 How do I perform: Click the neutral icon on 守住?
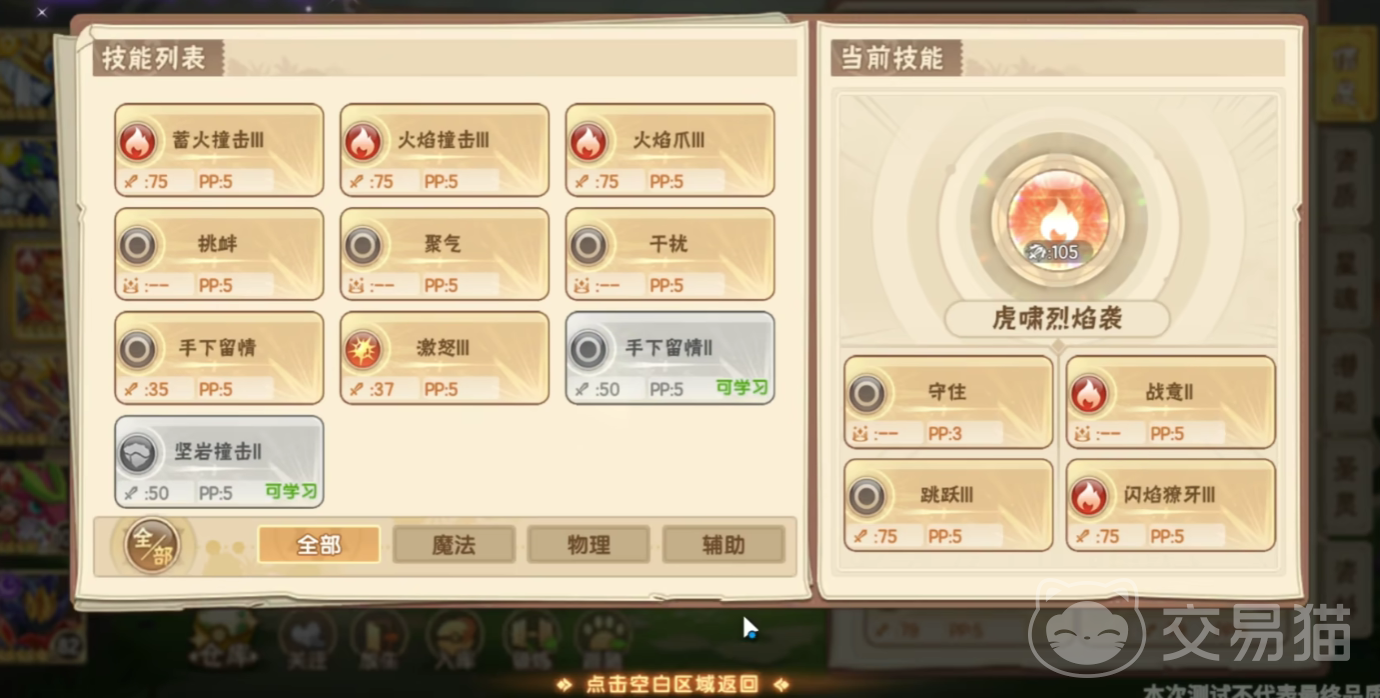(867, 394)
